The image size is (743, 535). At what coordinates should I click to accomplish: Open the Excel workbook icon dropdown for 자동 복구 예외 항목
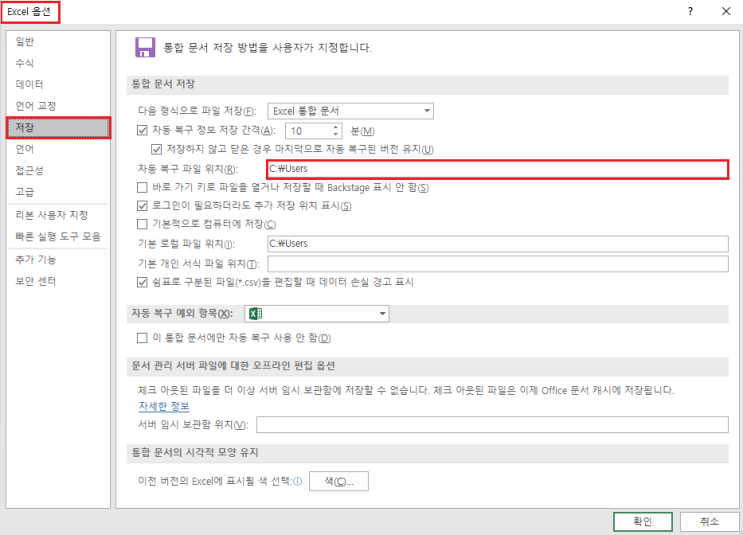(x=317, y=314)
